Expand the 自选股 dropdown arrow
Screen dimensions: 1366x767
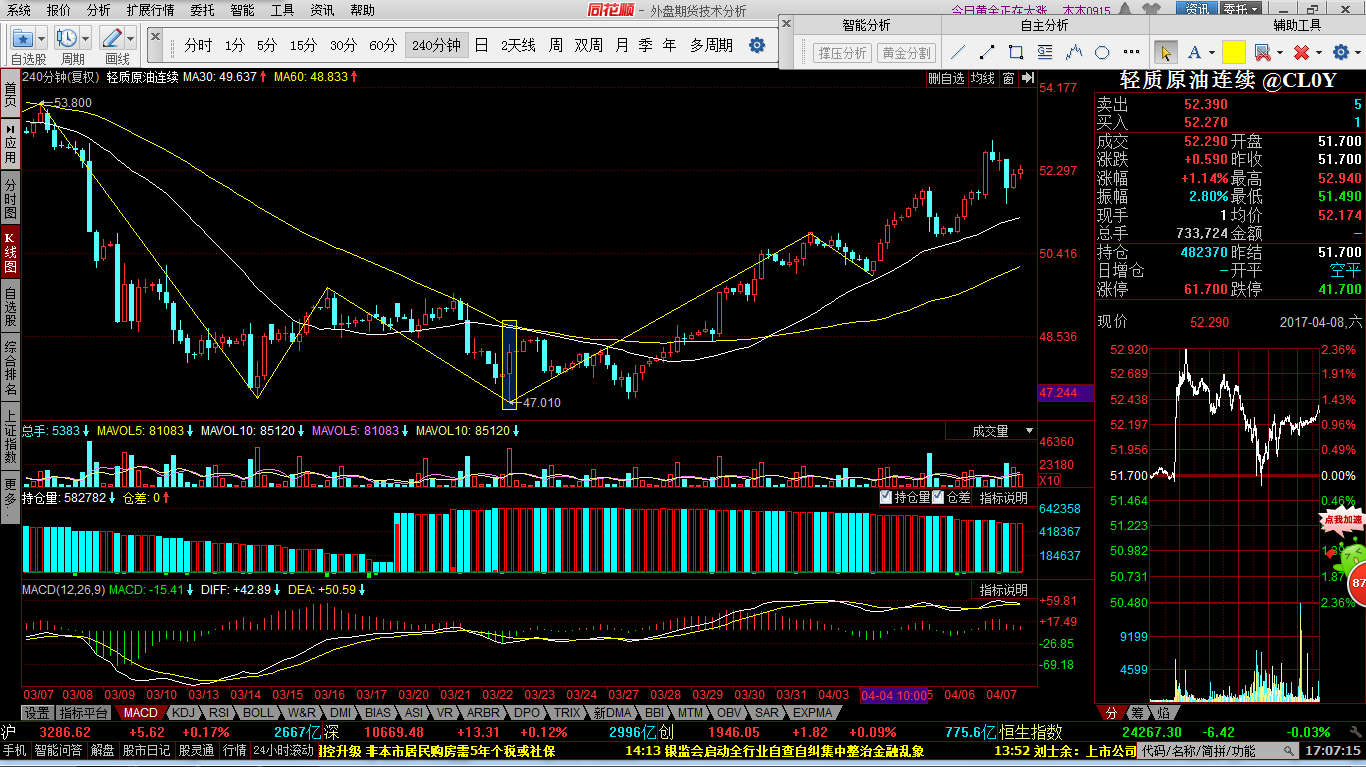pos(42,39)
